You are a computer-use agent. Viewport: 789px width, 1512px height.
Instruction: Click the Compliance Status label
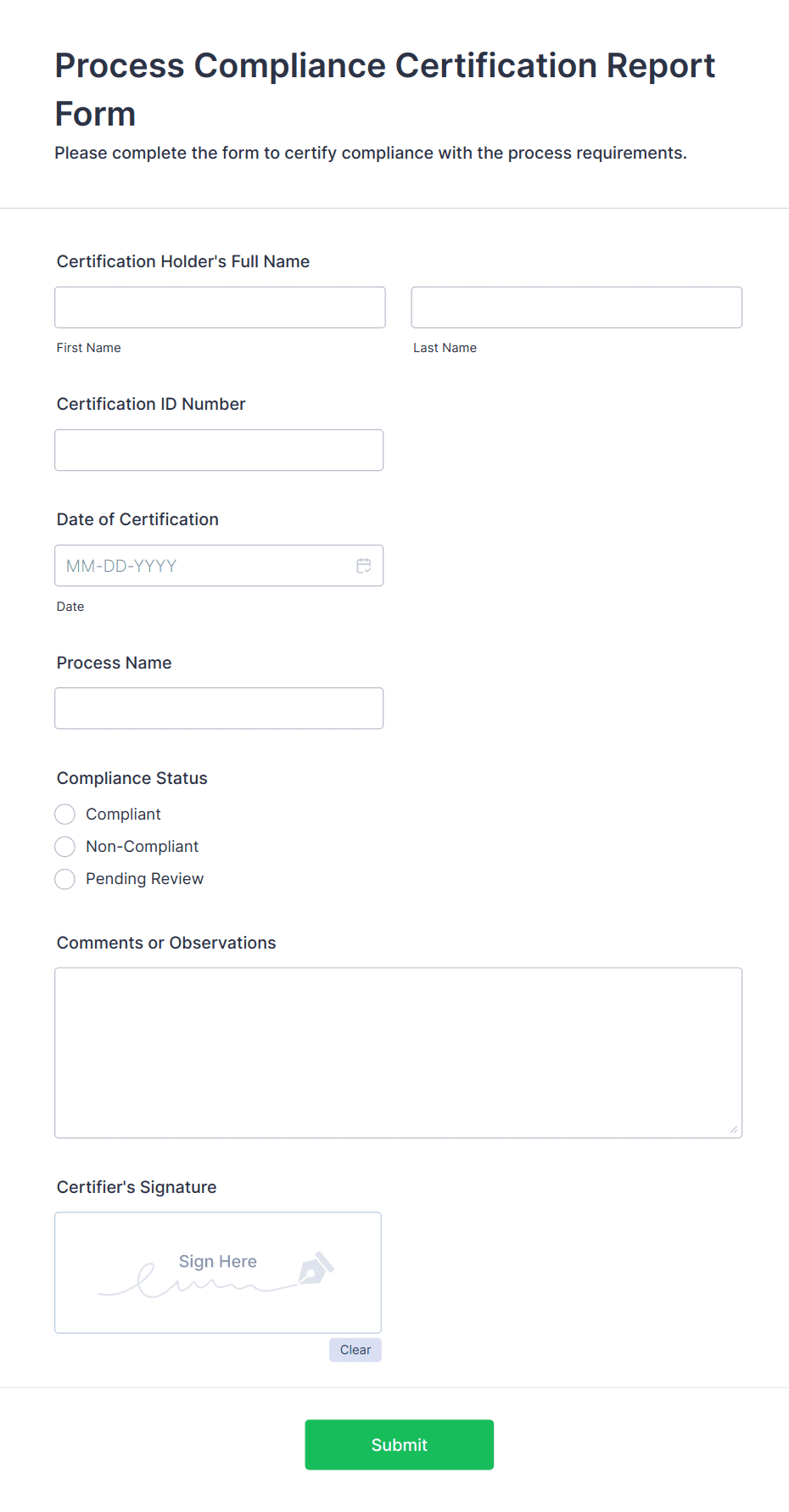(x=131, y=778)
